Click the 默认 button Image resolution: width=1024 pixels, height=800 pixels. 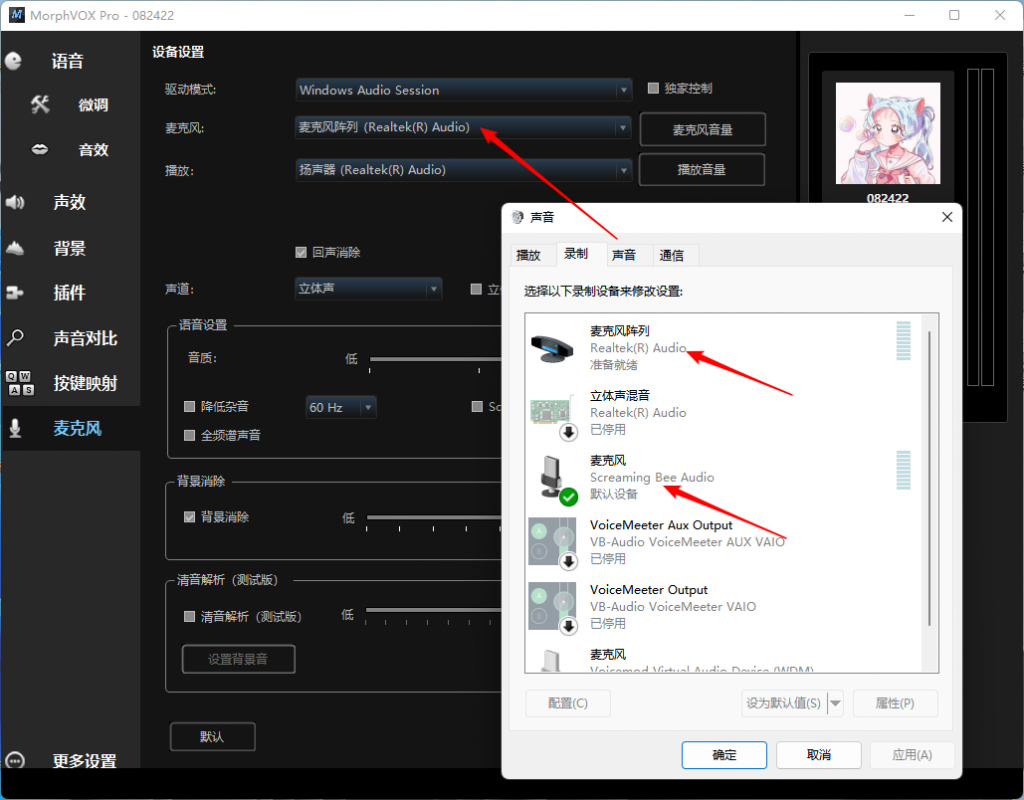[x=212, y=737]
